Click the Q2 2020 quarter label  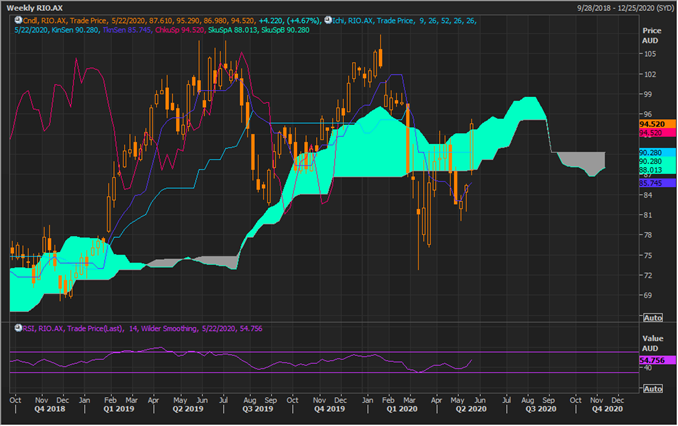[x=471, y=409]
